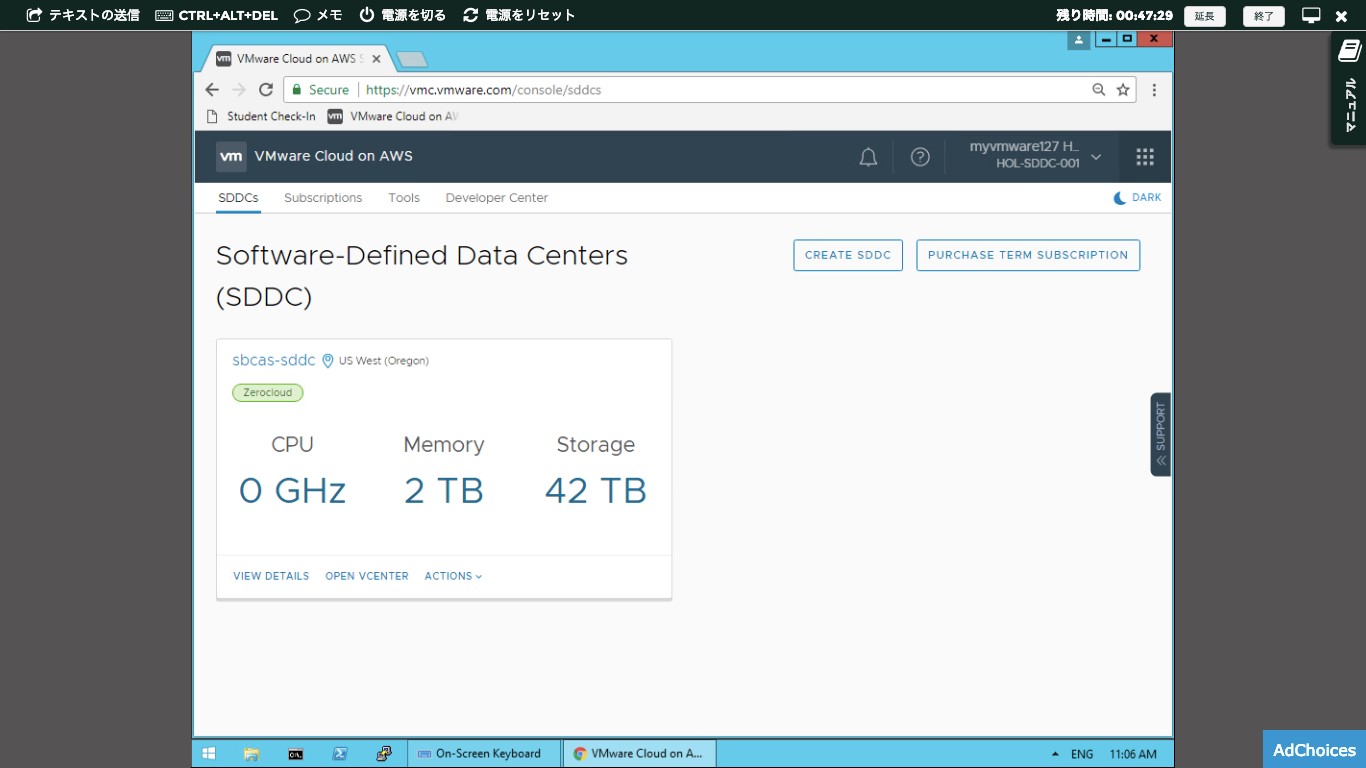Open the Developer Center tab
The height and width of the screenshot is (768, 1366).
point(497,198)
